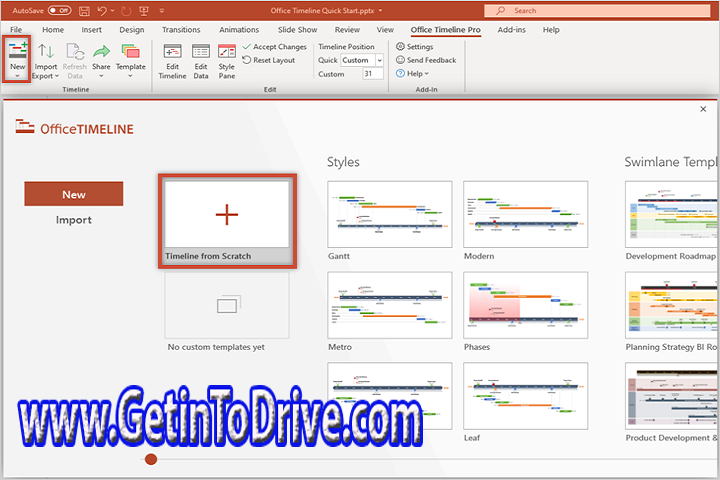Select Planning Strategy BI Roadmap template
The width and height of the screenshot is (720, 480).
pos(671,305)
